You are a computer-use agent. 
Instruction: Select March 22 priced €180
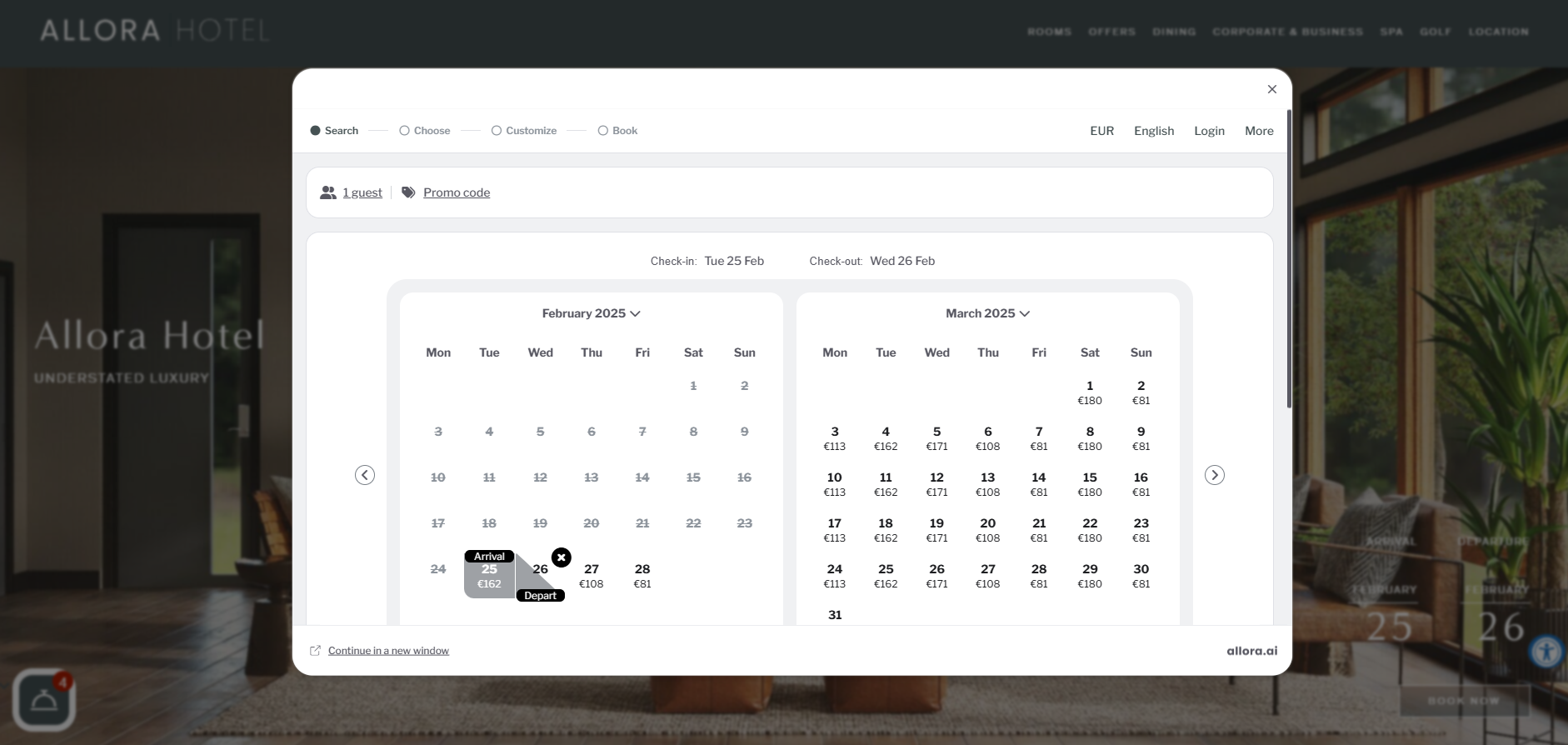1090,530
